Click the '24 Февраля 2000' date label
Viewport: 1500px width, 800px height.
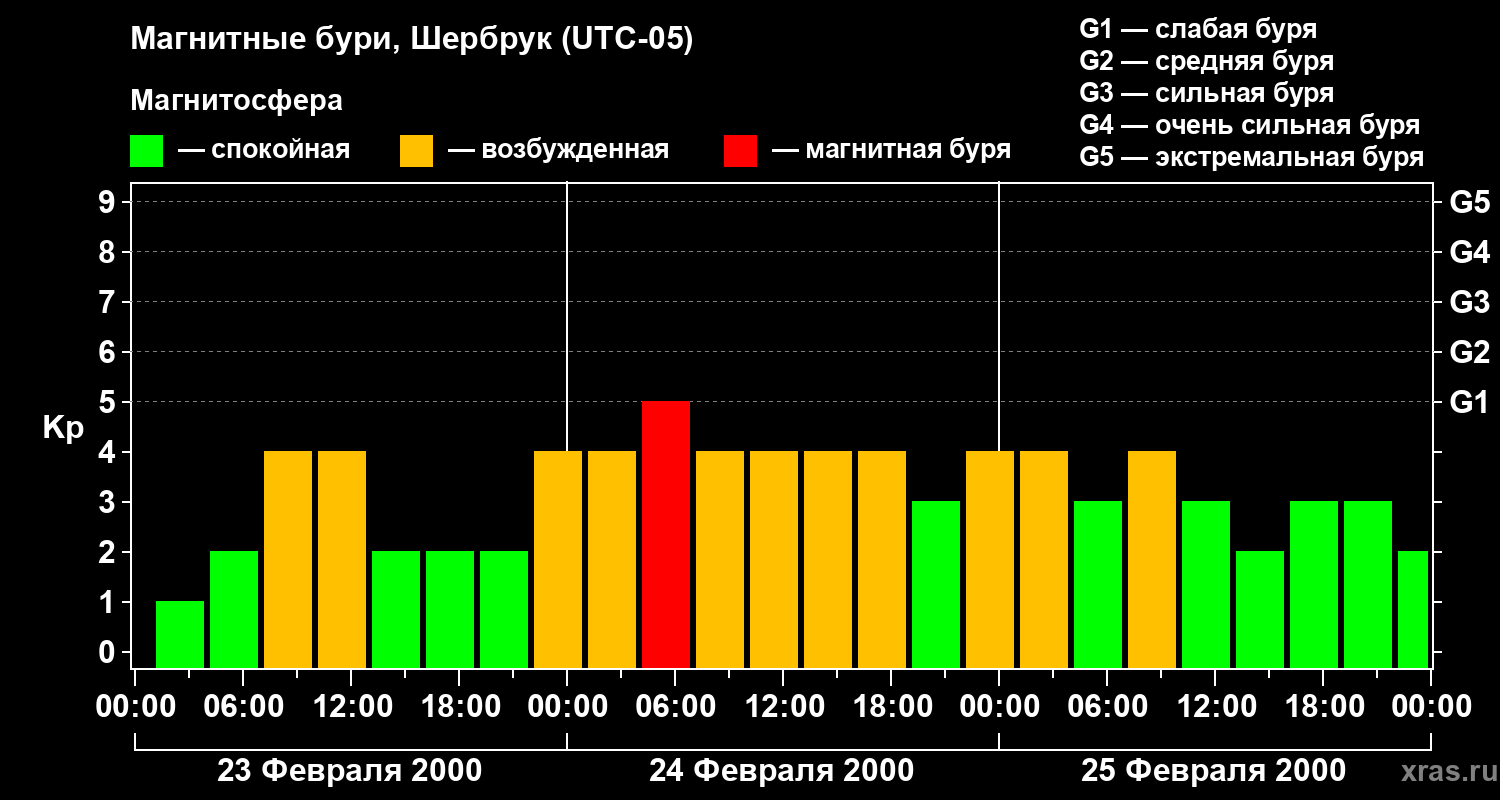[x=782, y=771]
